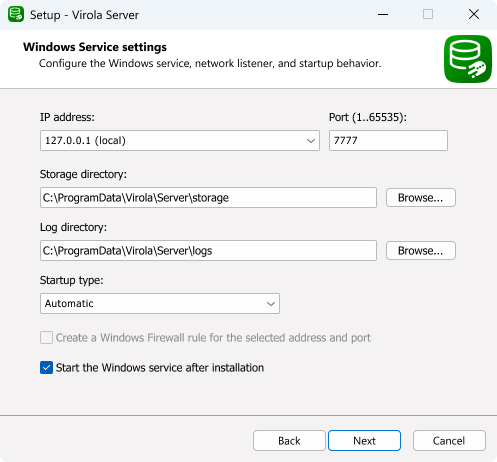Click the Virola Server title bar icon
497x462 pixels.
point(16,14)
